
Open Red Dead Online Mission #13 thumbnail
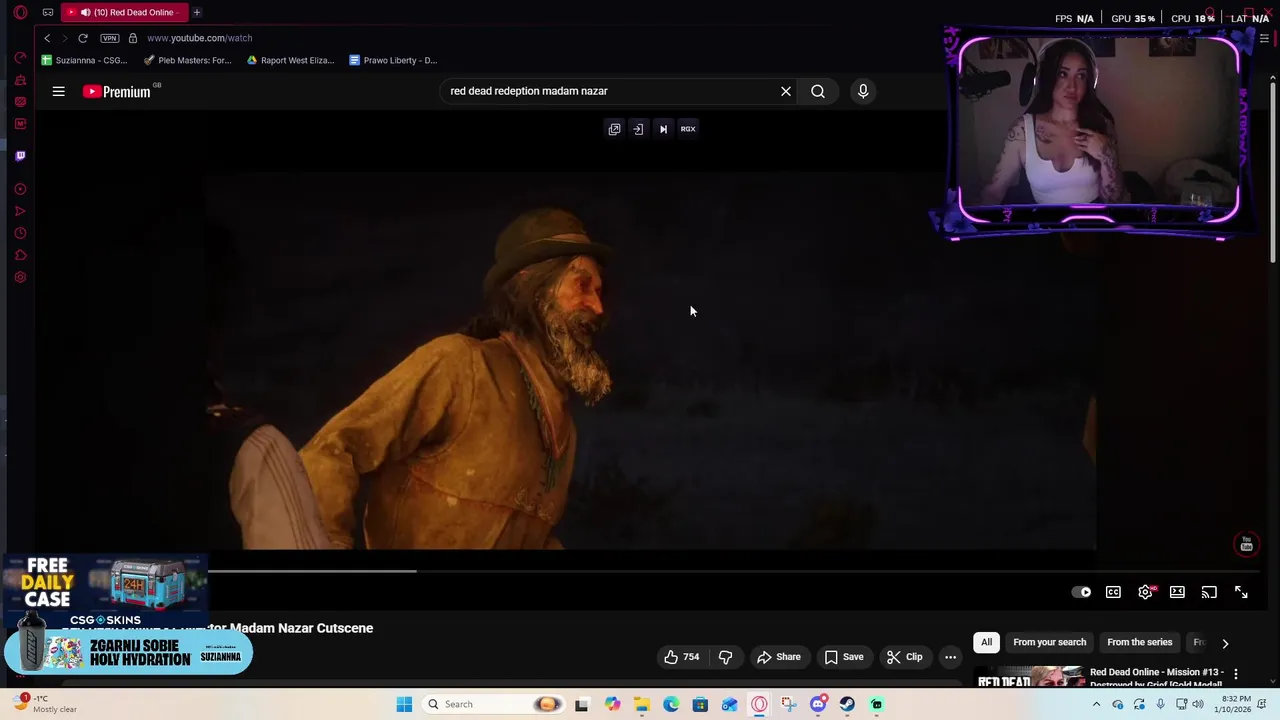coord(1029,677)
